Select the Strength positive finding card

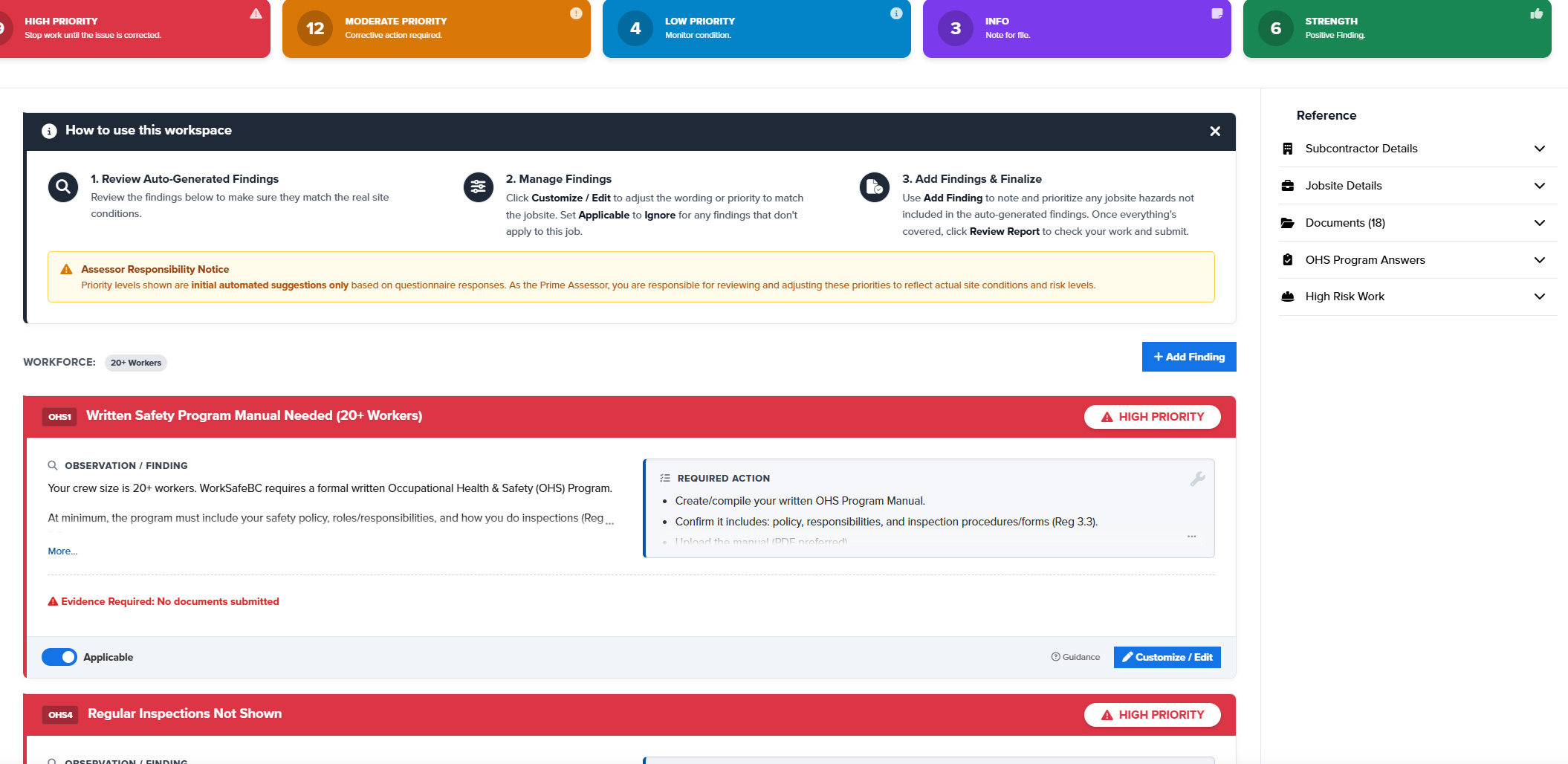1396,28
